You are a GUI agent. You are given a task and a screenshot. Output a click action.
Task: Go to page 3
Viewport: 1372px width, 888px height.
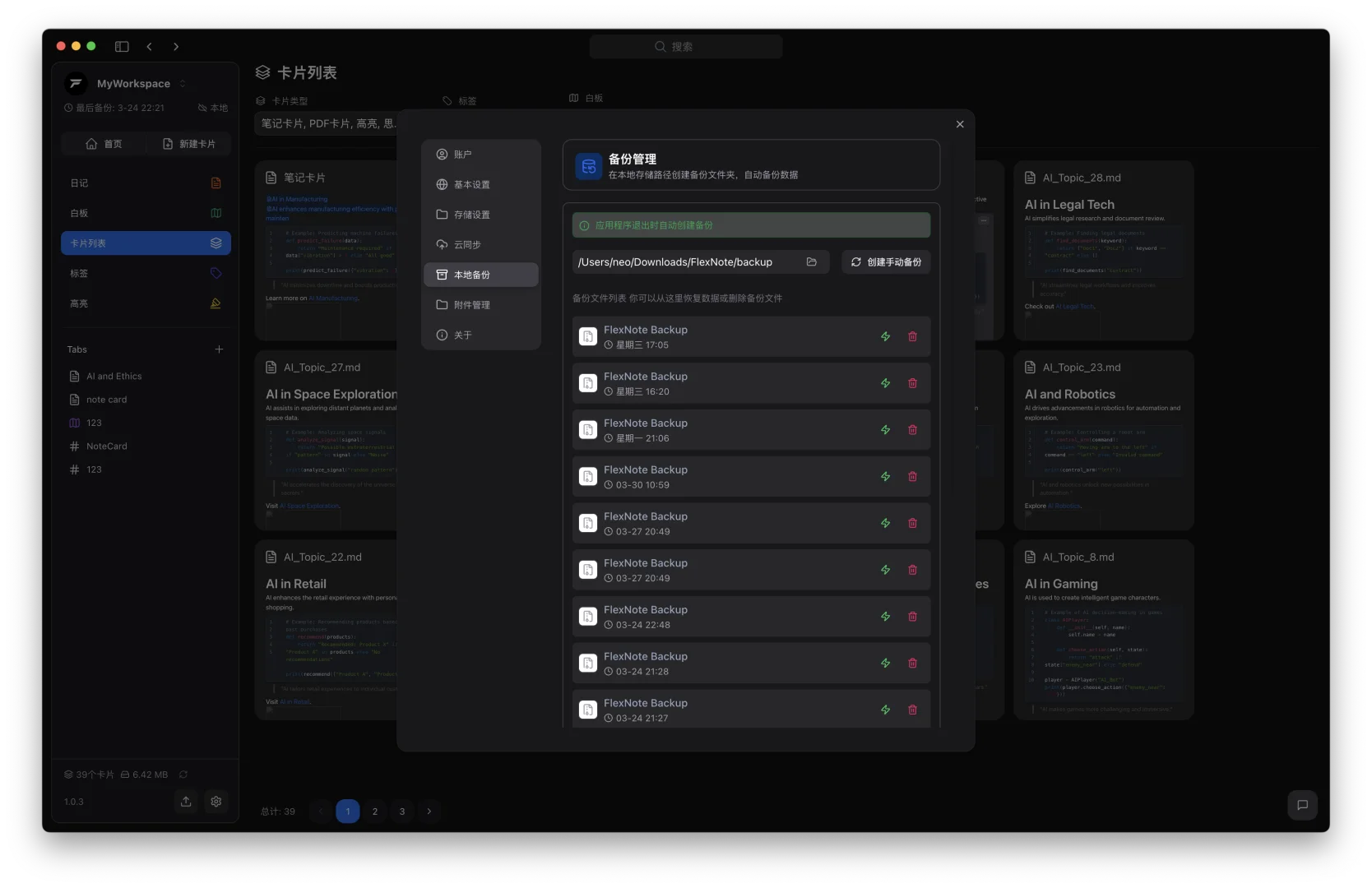point(402,812)
